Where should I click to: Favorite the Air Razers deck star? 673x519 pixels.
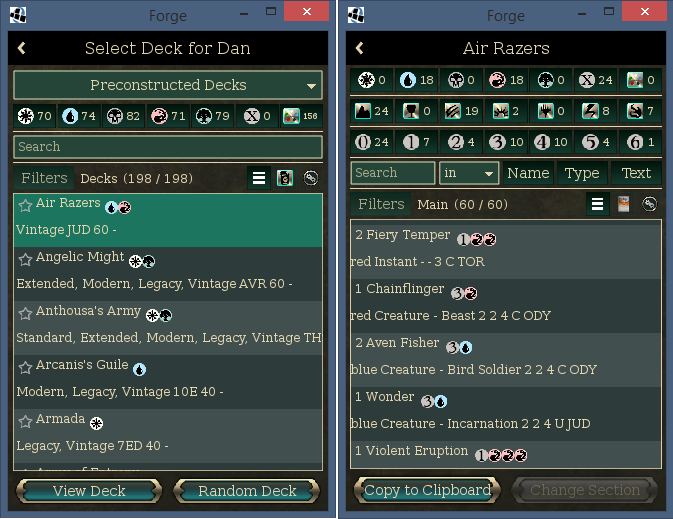click(25, 205)
